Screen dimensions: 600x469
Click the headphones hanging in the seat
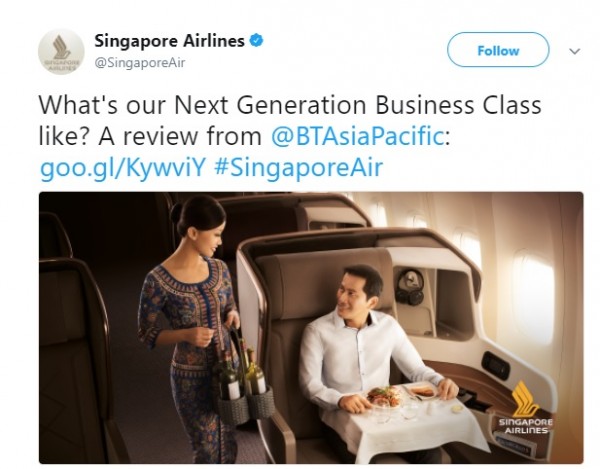tap(409, 287)
